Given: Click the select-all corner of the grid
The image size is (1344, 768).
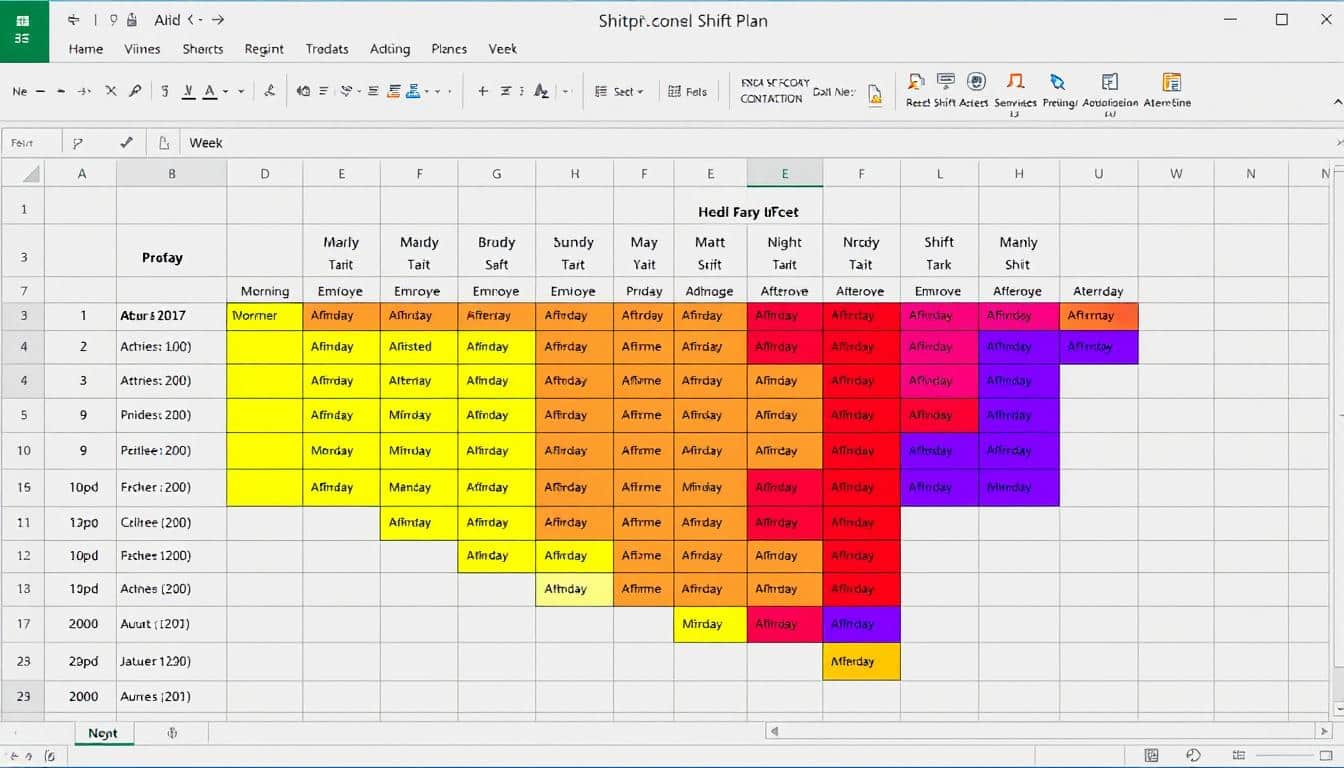Looking at the screenshot, I should point(22,173).
